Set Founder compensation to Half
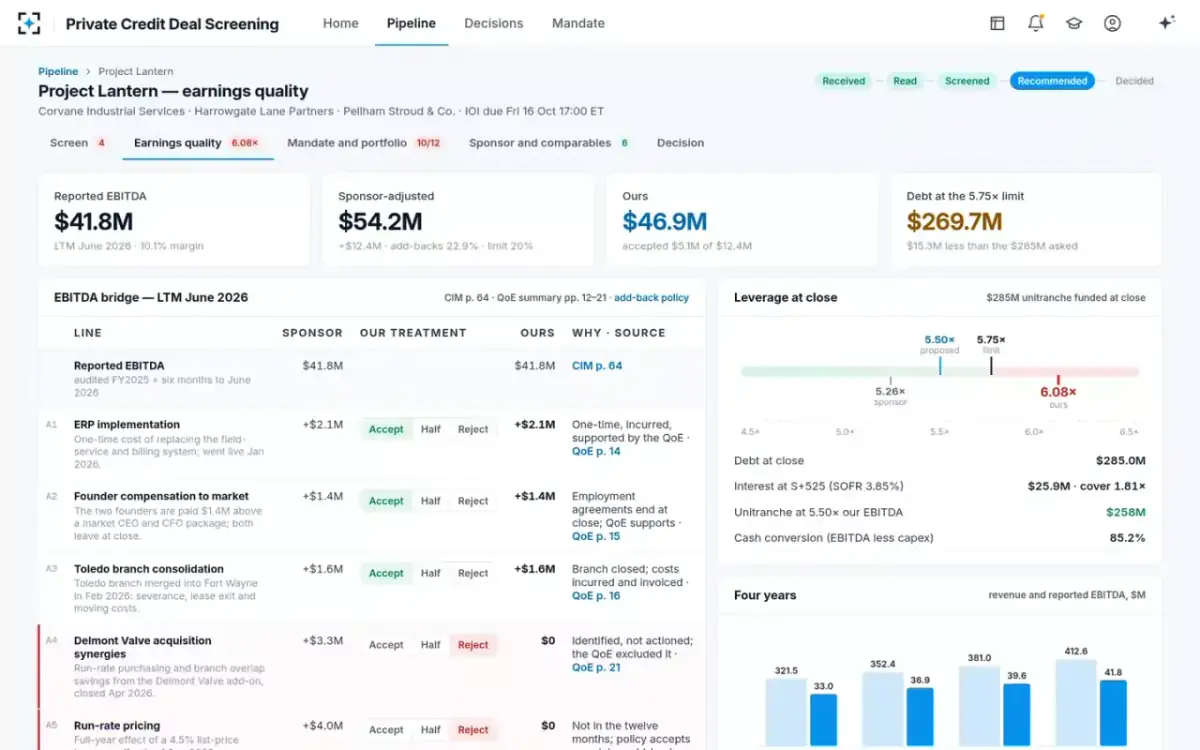This screenshot has height=750, width=1200. click(431, 501)
